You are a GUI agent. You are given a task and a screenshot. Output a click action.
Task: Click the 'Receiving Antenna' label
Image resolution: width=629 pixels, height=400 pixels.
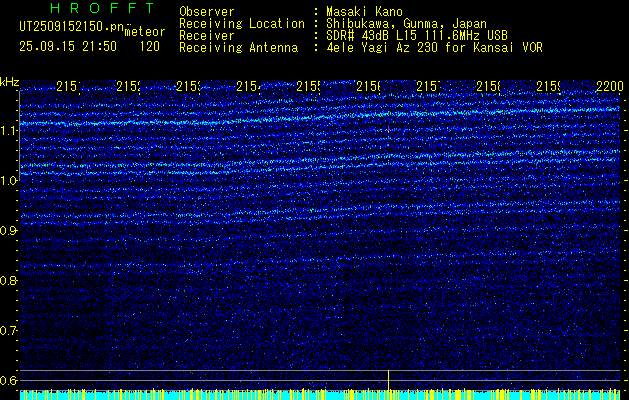pyautogui.click(x=239, y=48)
